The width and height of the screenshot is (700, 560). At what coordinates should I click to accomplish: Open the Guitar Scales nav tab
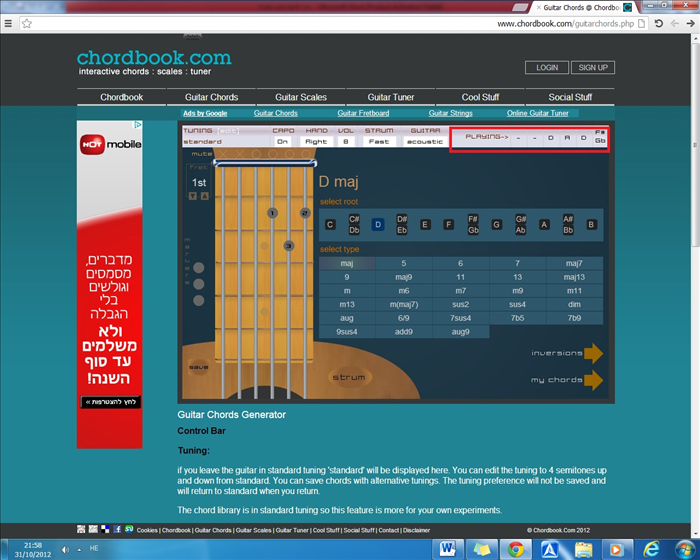pyautogui.click(x=301, y=97)
